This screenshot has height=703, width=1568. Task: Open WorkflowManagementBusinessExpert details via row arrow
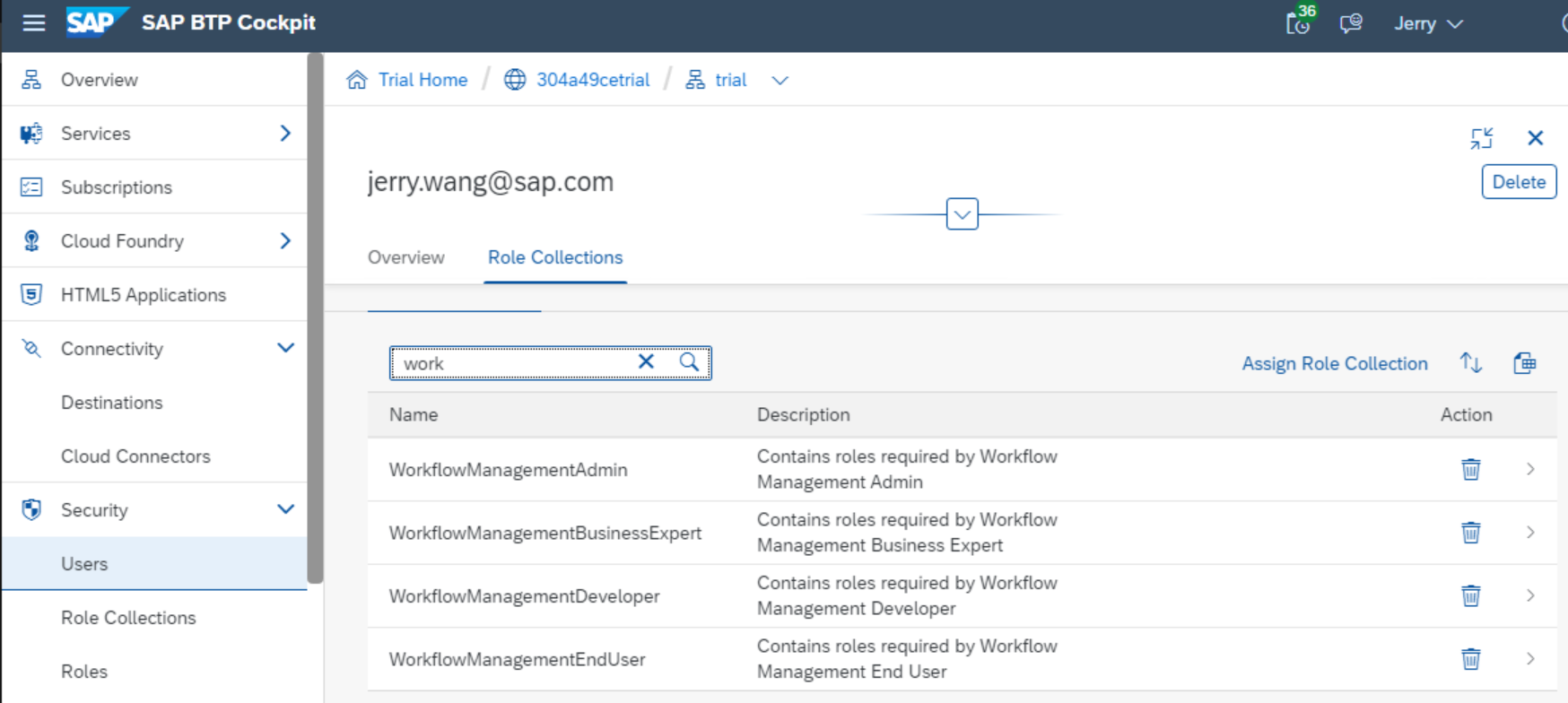1530,533
